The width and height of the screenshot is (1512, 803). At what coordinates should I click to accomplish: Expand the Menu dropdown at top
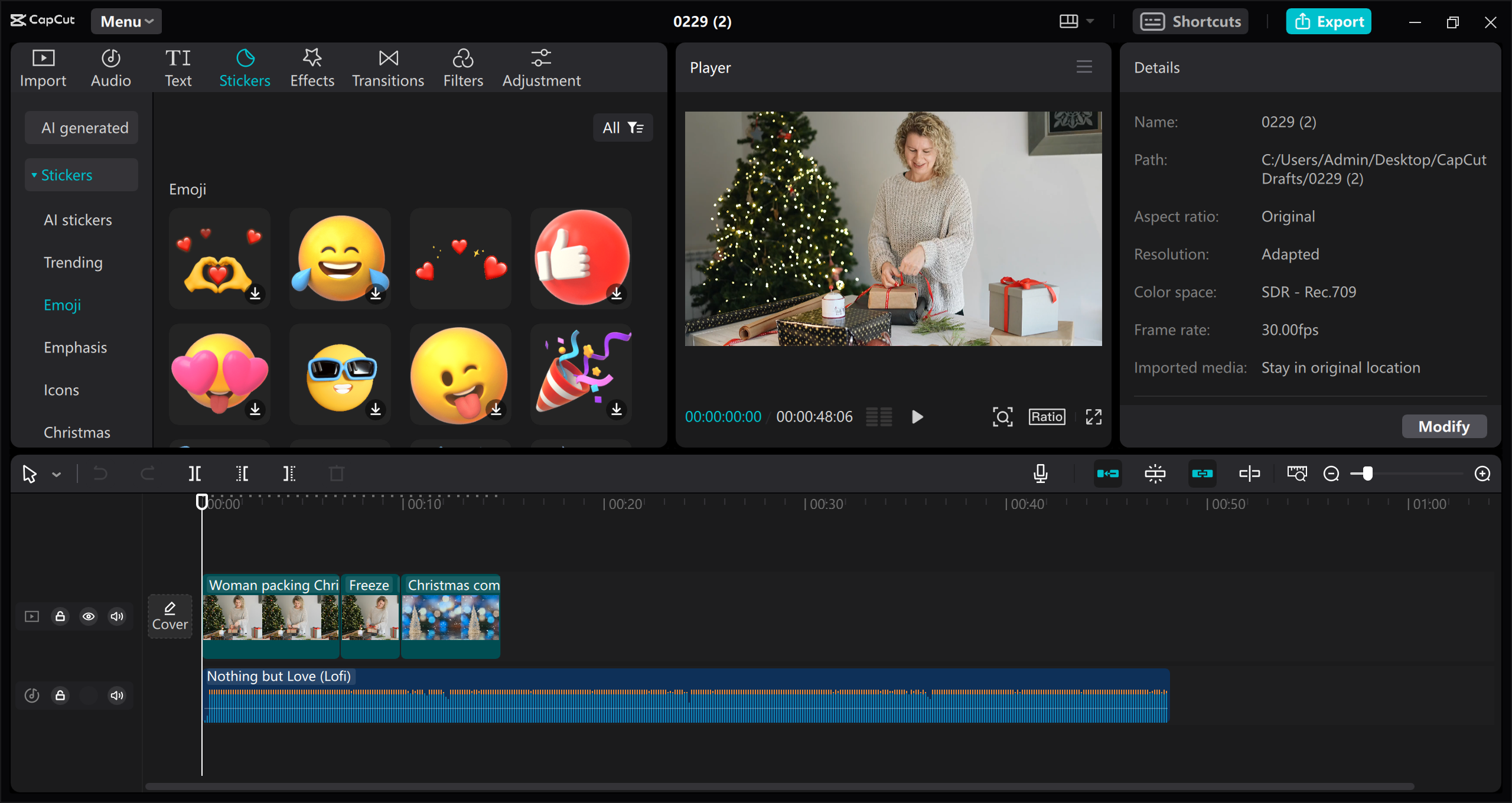tap(124, 21)
